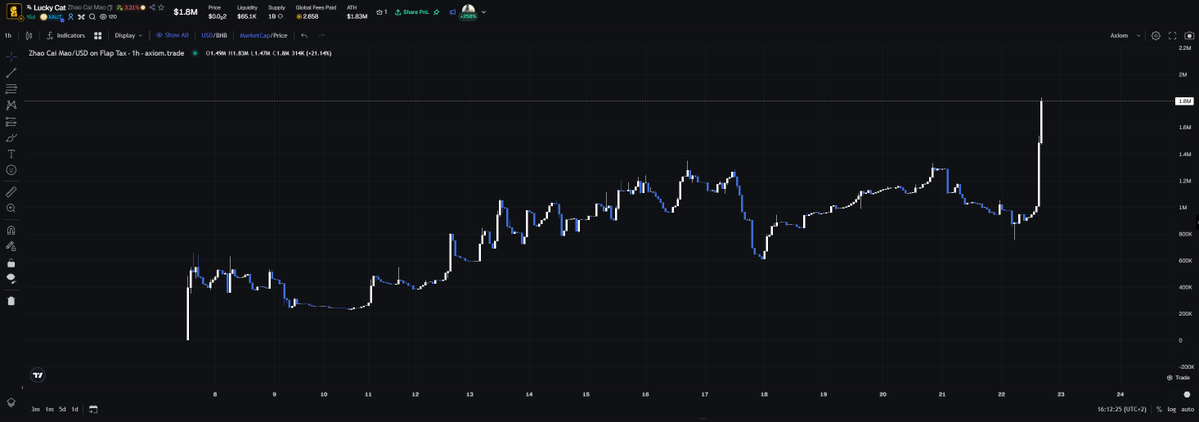Image resolution: width=1199 pixels, height=422 pixels.
Task: Click the redo arrow
Action: 321,35
